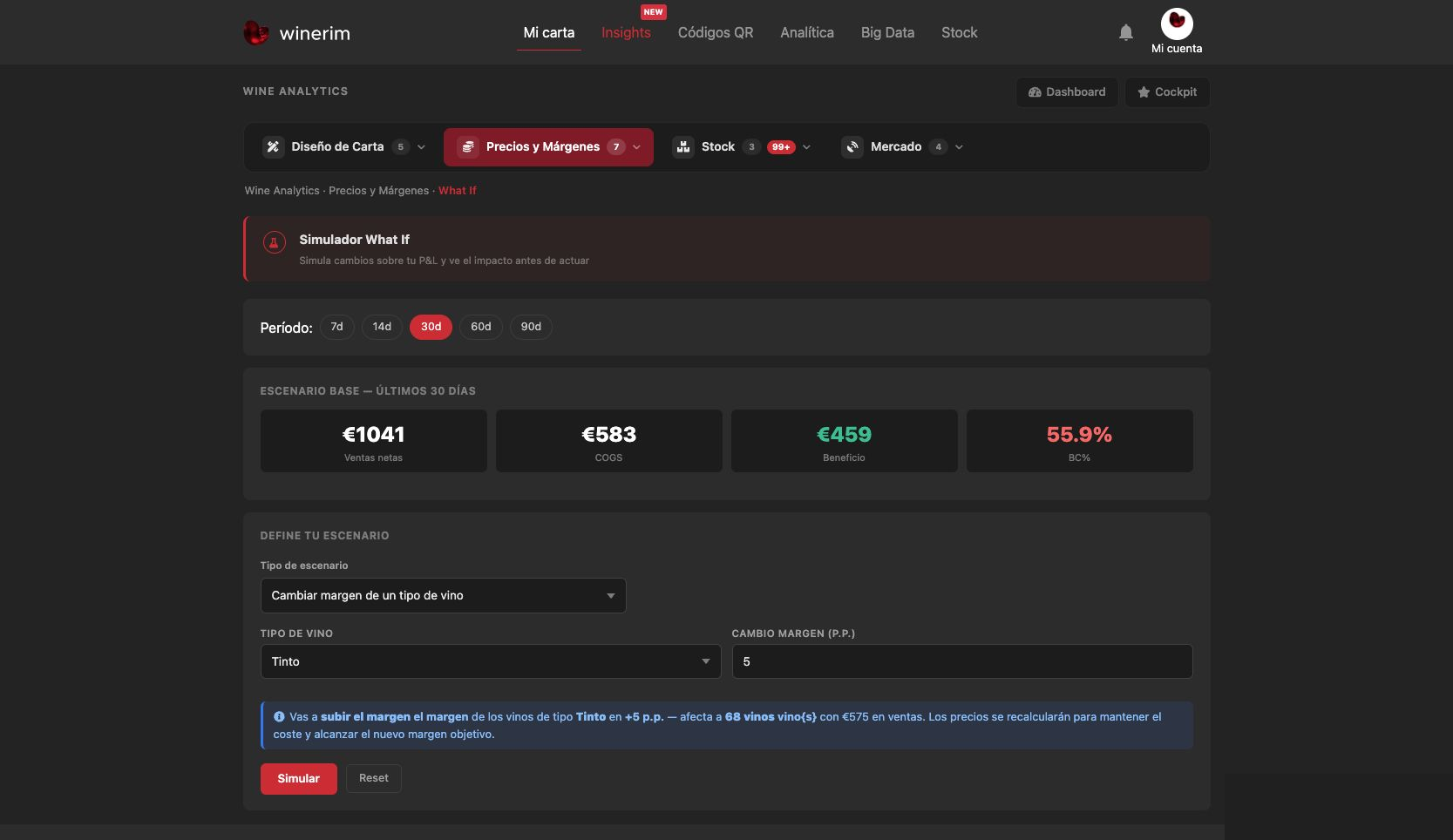Screen dimensions: 1453x840
Task: Open the notifications bell
Action: tap(1126, 32)
